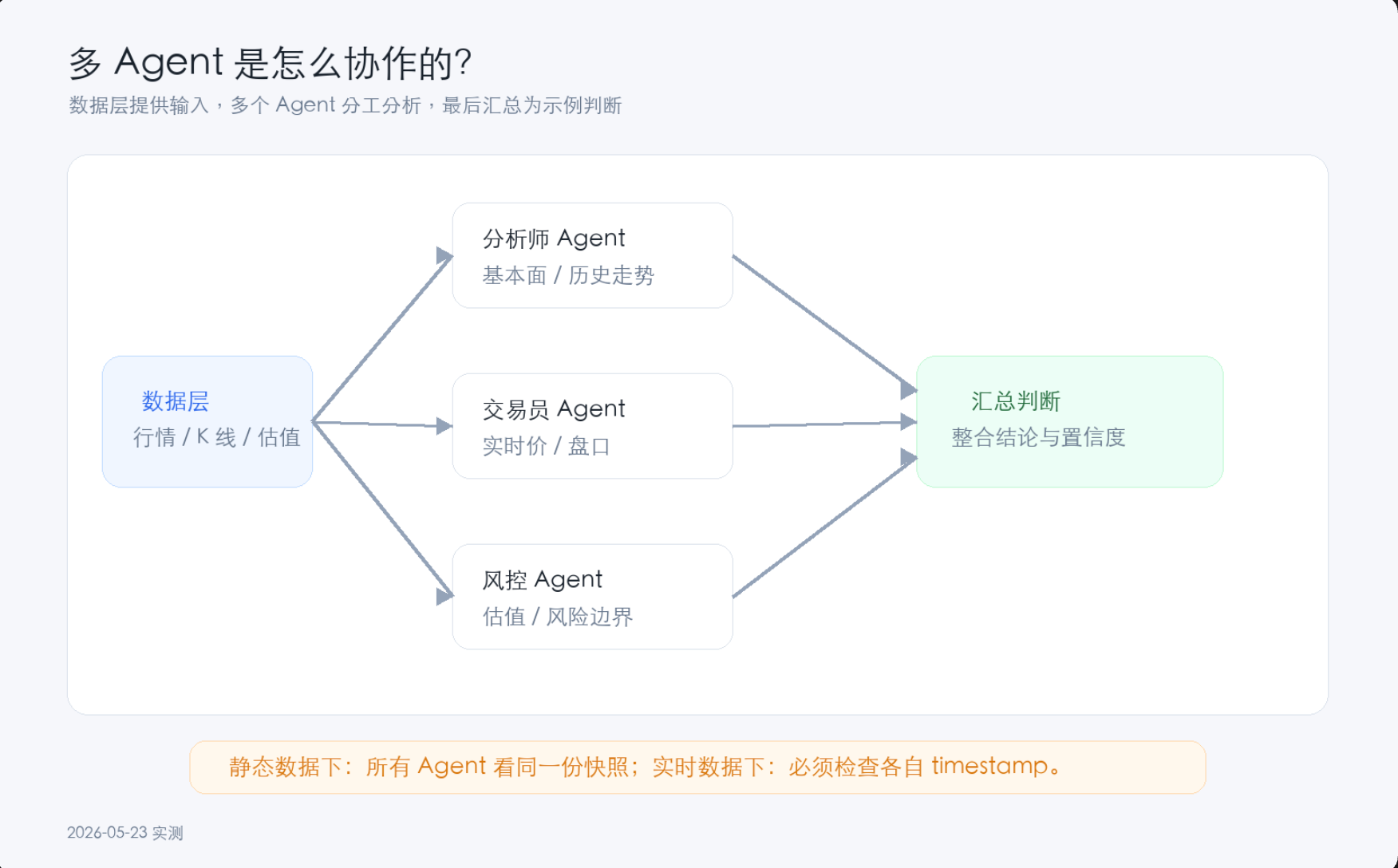Click the title 多 Agent 是怎么协作的?

(271, 62)
